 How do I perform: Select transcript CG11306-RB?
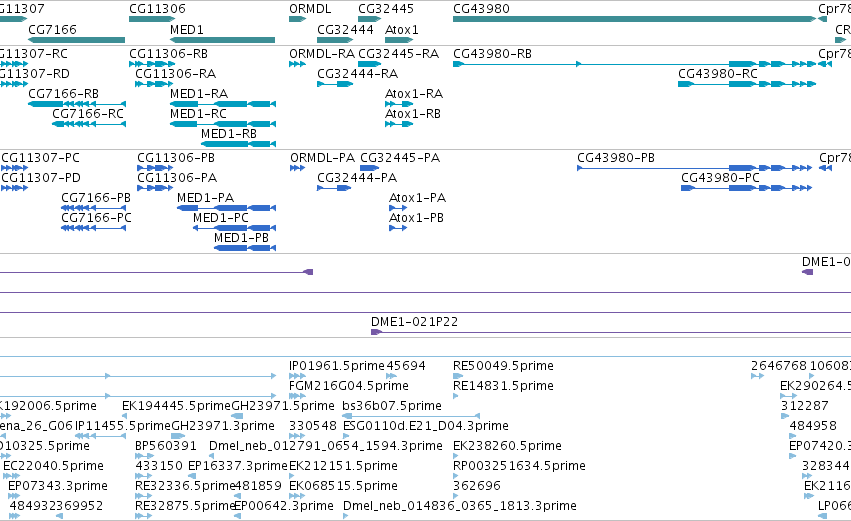(168, 54)
